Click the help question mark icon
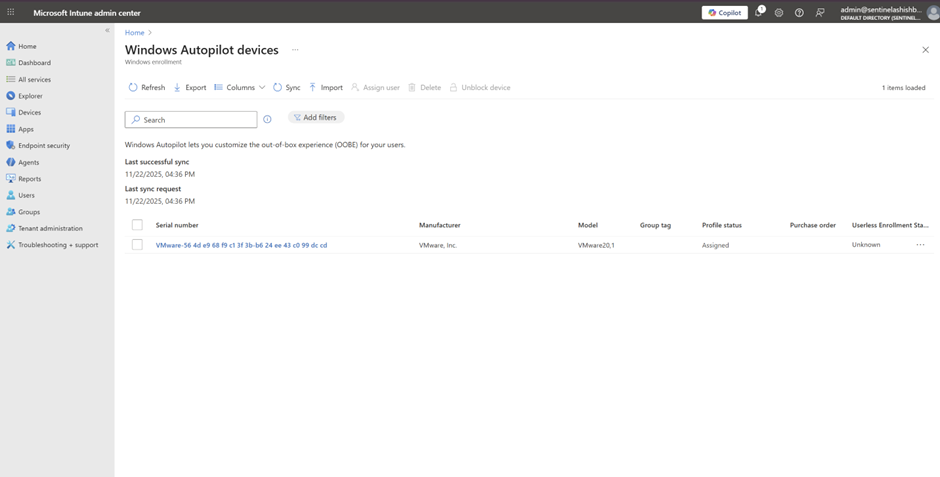The image size is (940, 477). click(x=799, y=13)
